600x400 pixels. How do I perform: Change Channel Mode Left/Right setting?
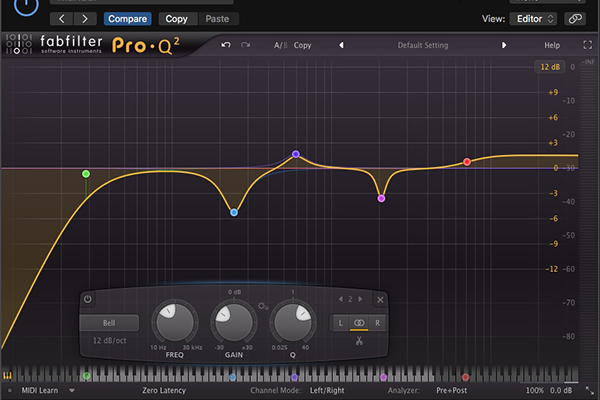click(x=327, y=390)
